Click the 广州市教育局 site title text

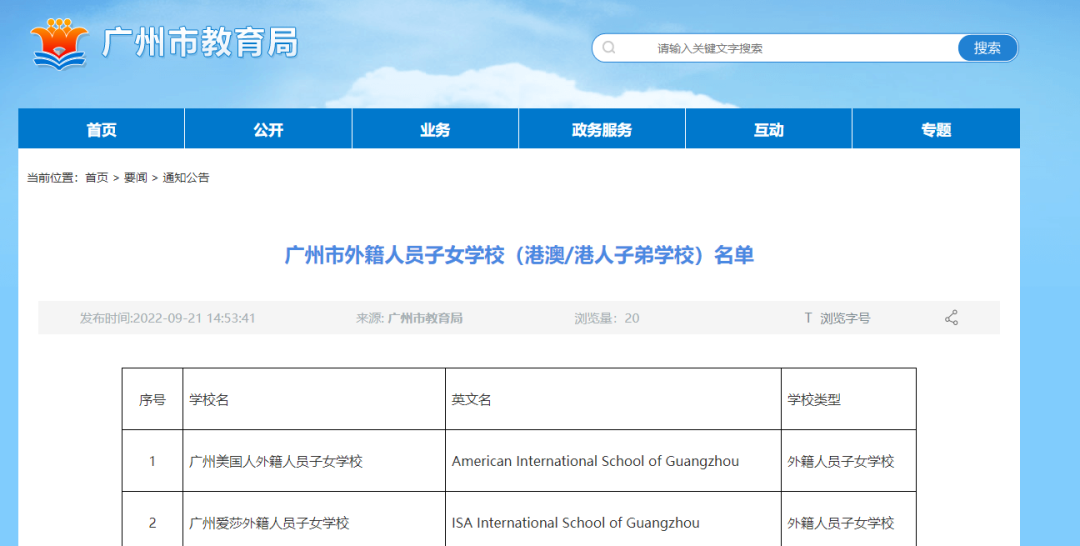200,43
